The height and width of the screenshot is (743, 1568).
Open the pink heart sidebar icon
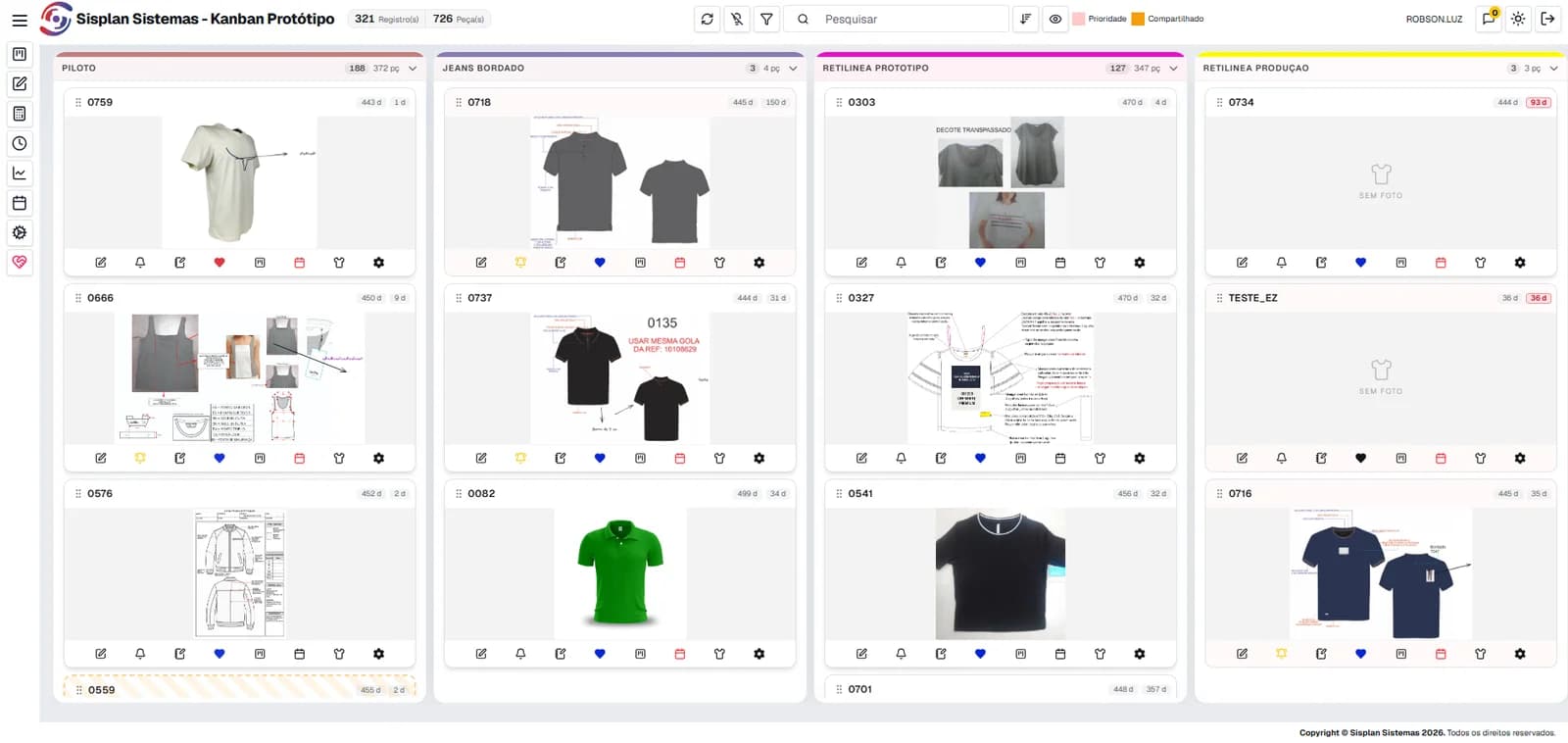pos(20,262)
